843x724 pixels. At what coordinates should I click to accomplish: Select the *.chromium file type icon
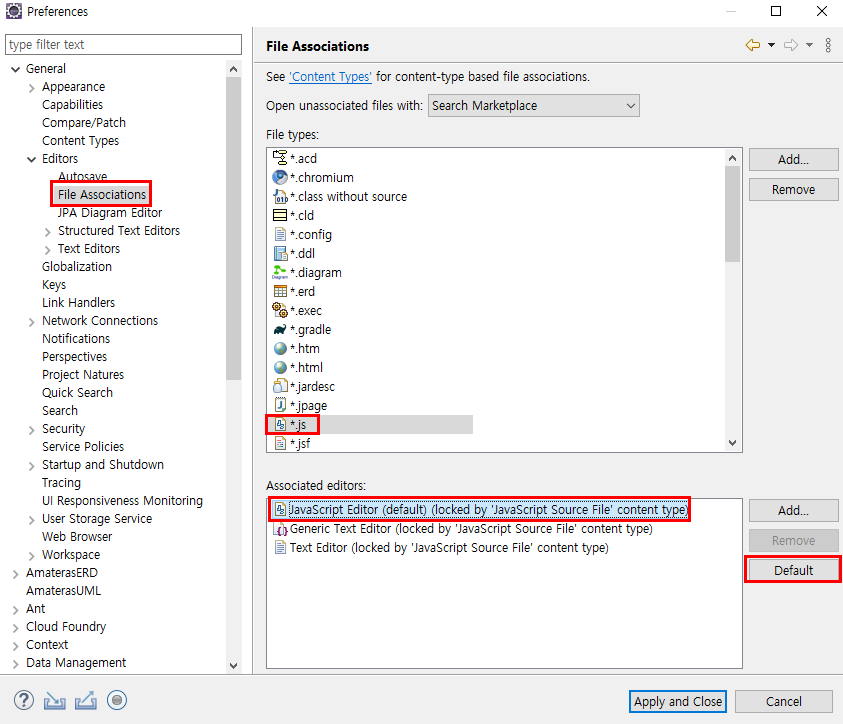(x=280, y=177)
